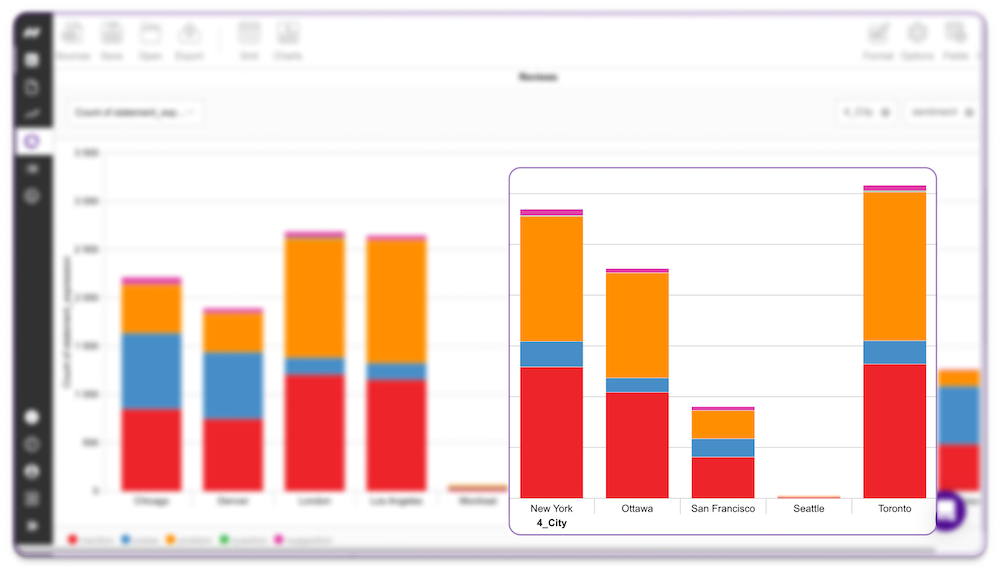Open the Count of statement measure dropdown
1000x572 pixels.
pyautogui.click(x=135, y=113)
